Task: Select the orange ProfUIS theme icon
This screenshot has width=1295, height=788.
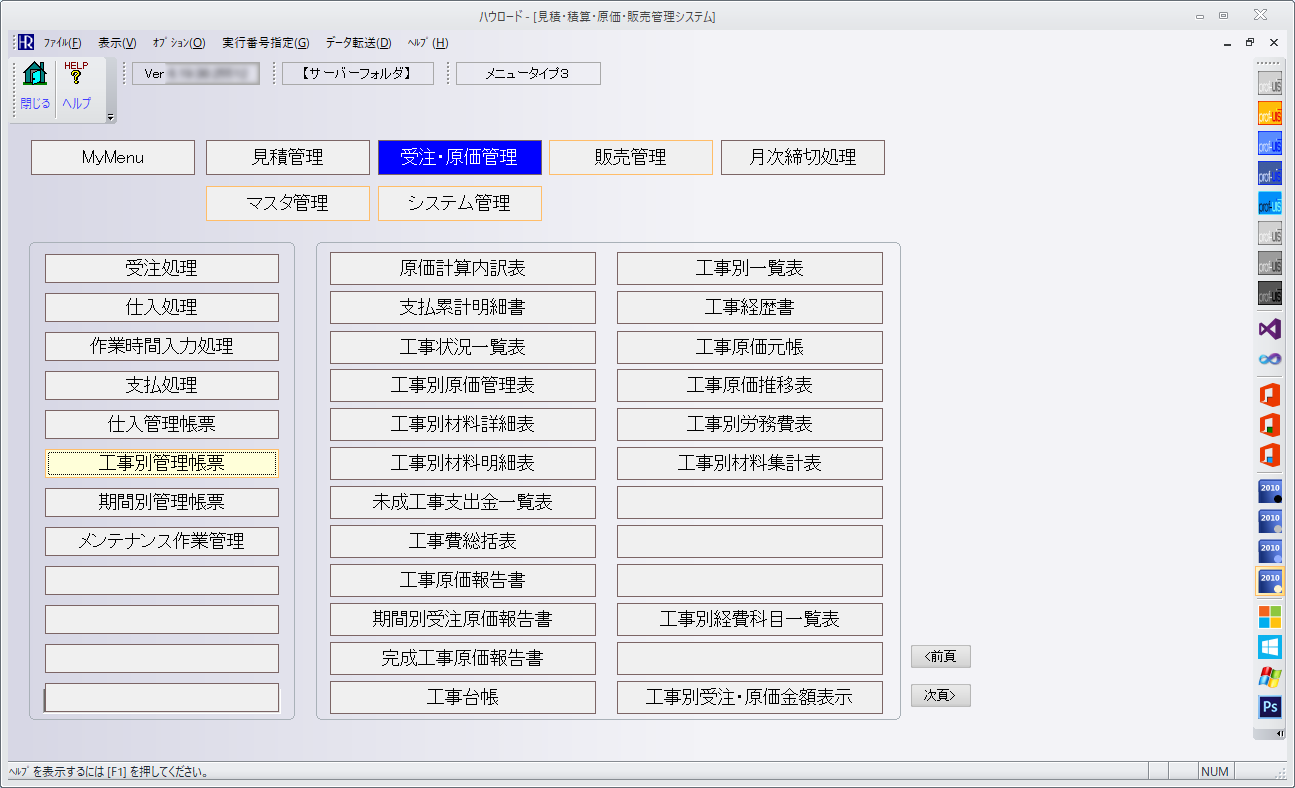Action: coord(1269,113)
